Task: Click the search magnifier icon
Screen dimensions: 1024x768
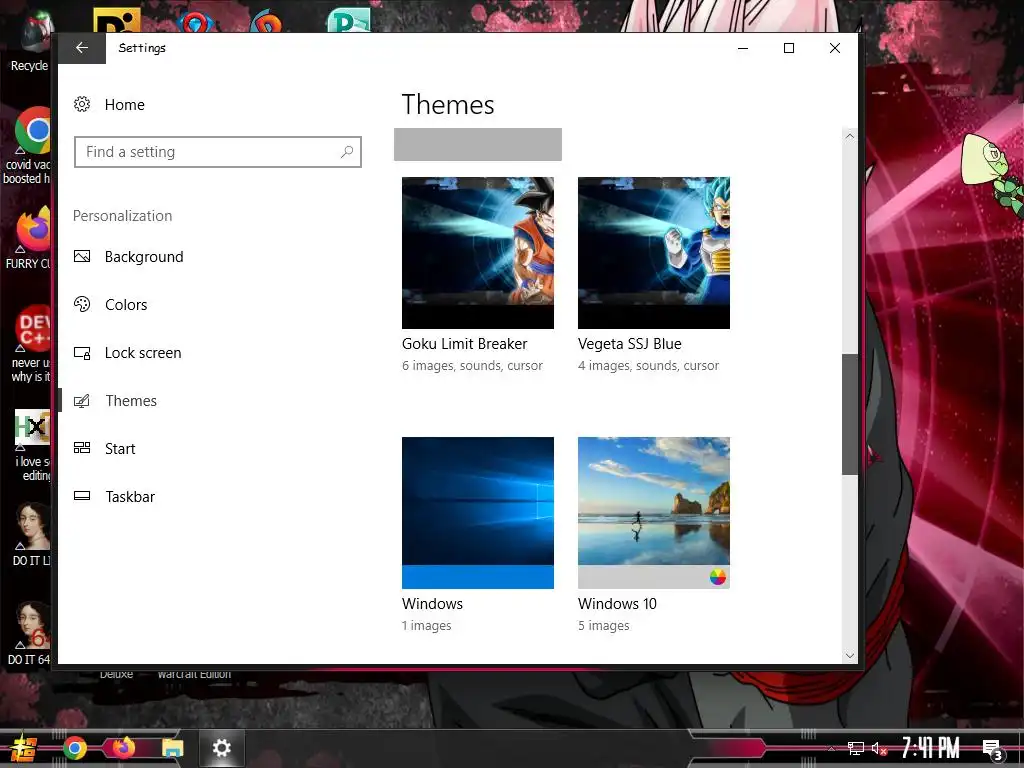Action: point(347,152)
